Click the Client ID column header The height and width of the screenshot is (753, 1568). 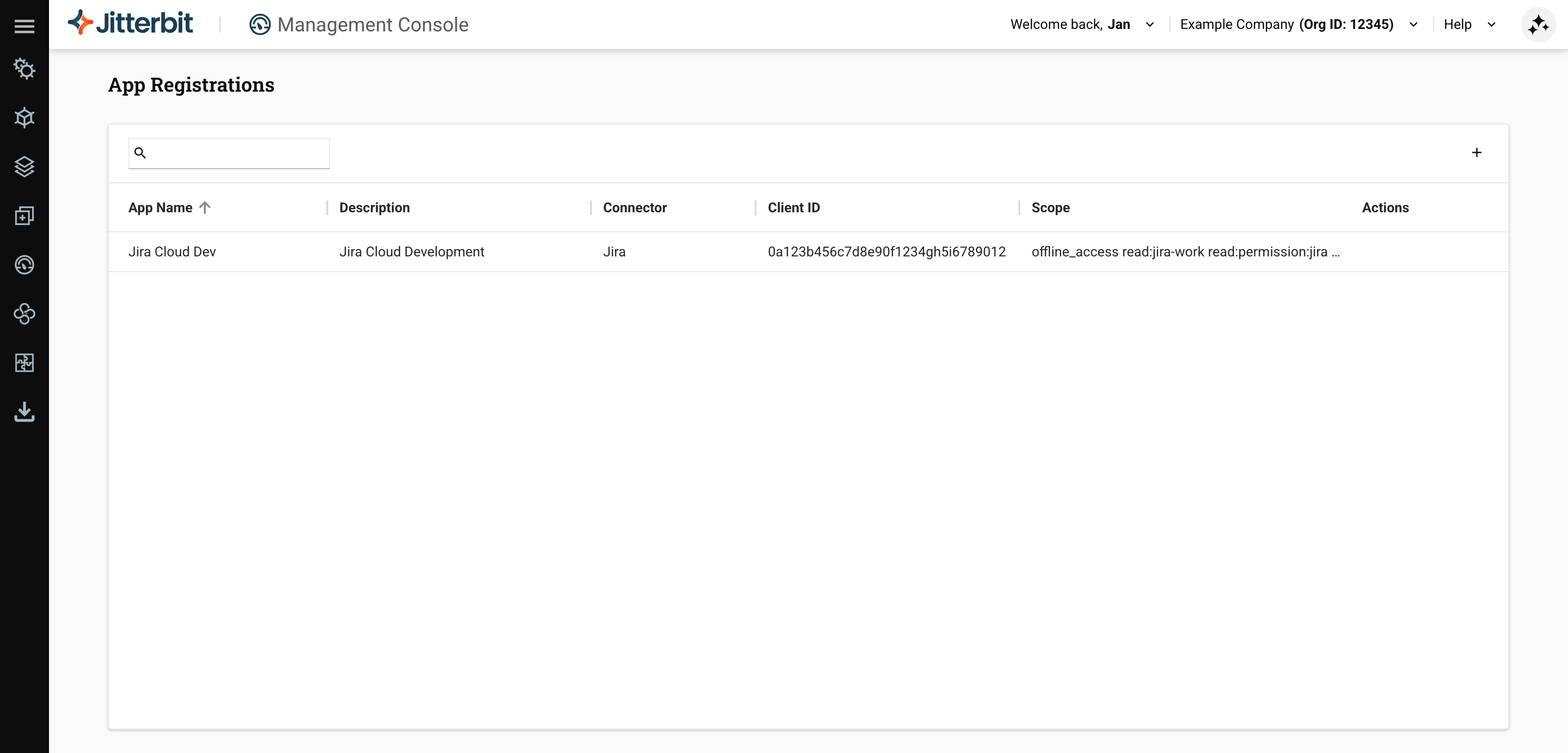pos(793,208)
